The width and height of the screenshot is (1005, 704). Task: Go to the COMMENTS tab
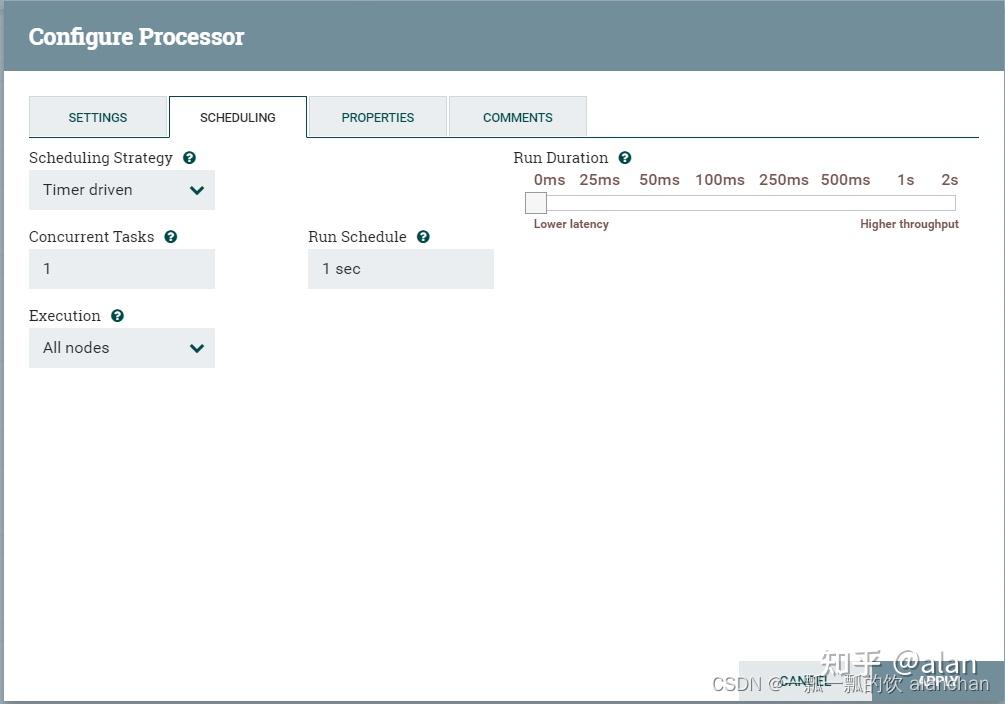pos(517,117)
